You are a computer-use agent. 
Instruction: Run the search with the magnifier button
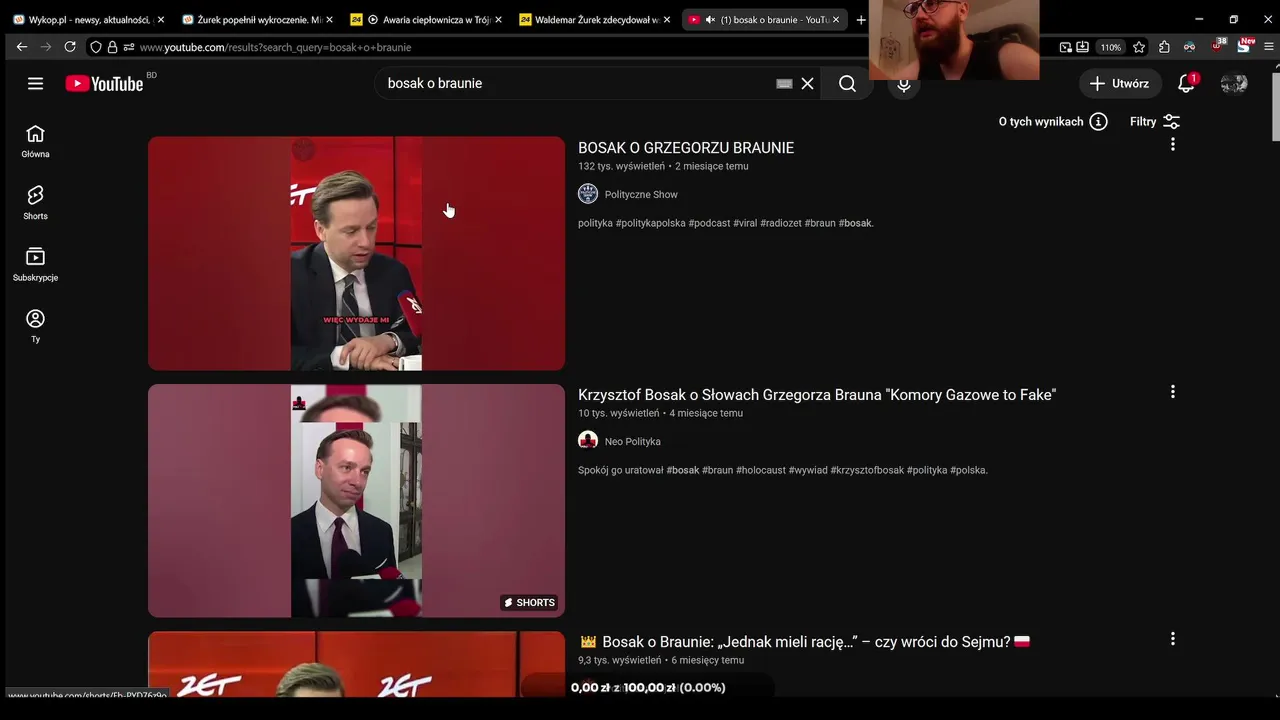[847, 84]
